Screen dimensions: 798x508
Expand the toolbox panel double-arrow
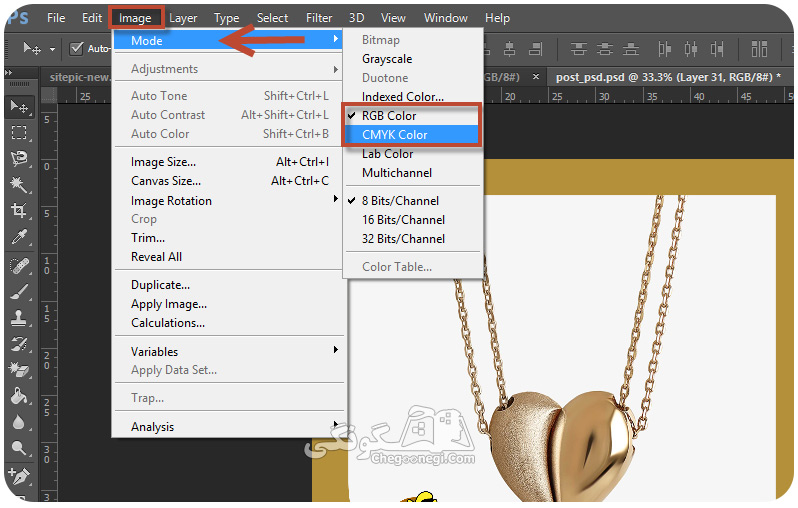(8, 73)
